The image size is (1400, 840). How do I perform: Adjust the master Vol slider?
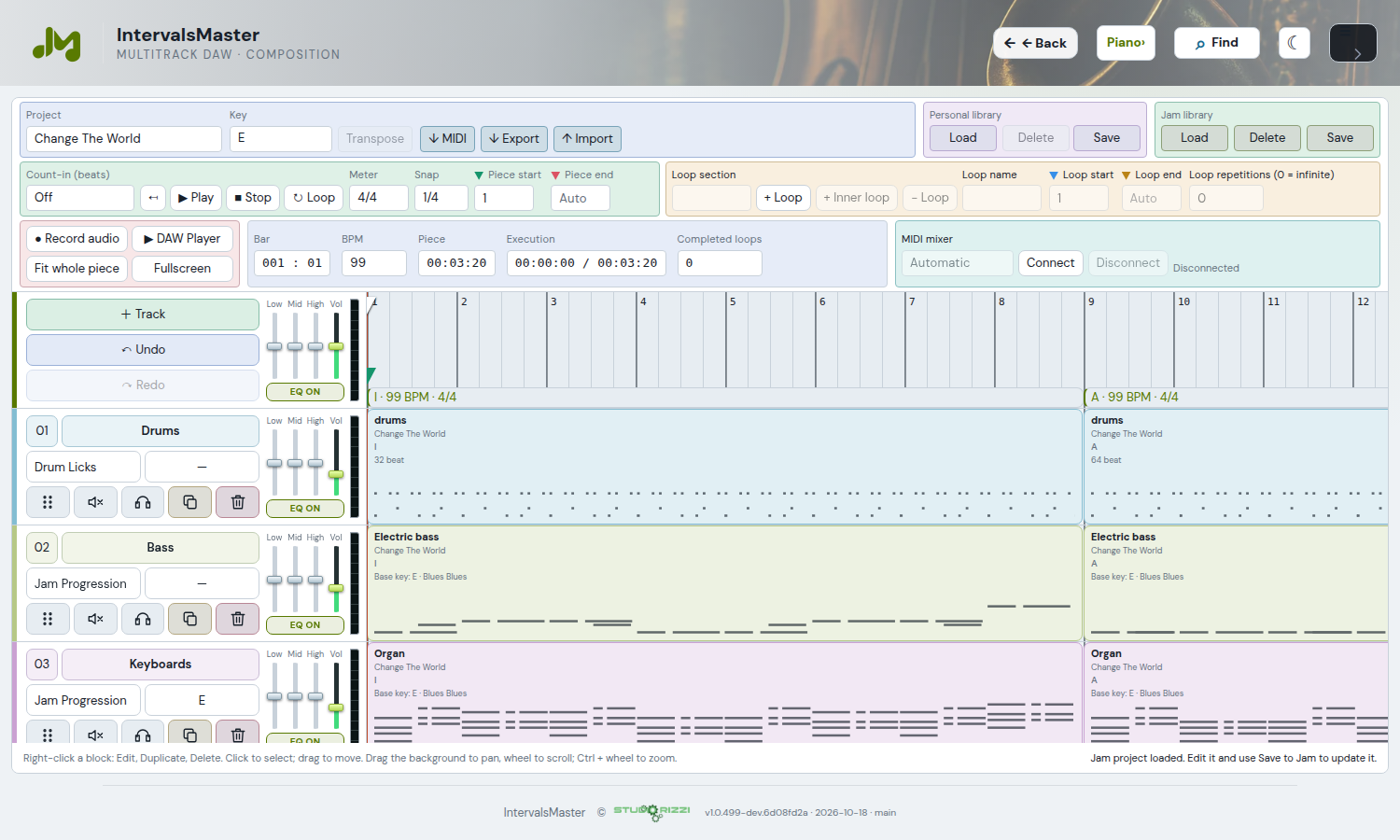336,347
